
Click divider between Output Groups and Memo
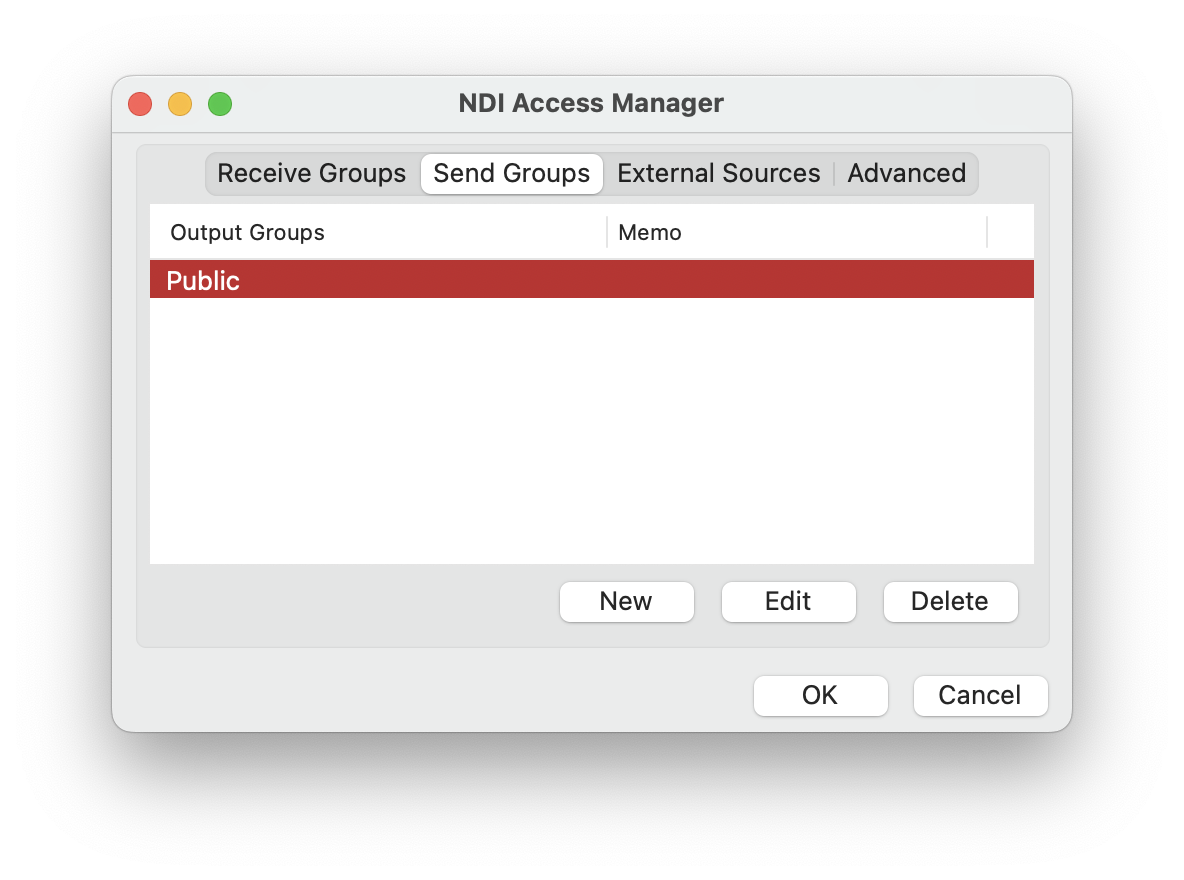(607, 232)
